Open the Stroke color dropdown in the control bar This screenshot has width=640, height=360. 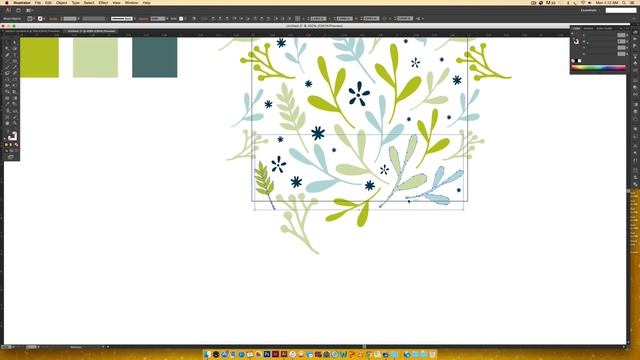click(41, 19)
